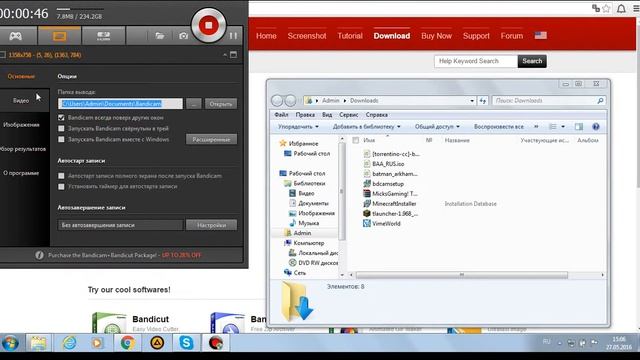Select Bandicam HDMI device recording mode icon
Viewport: 640px width, 360px height.
(103, 36)
